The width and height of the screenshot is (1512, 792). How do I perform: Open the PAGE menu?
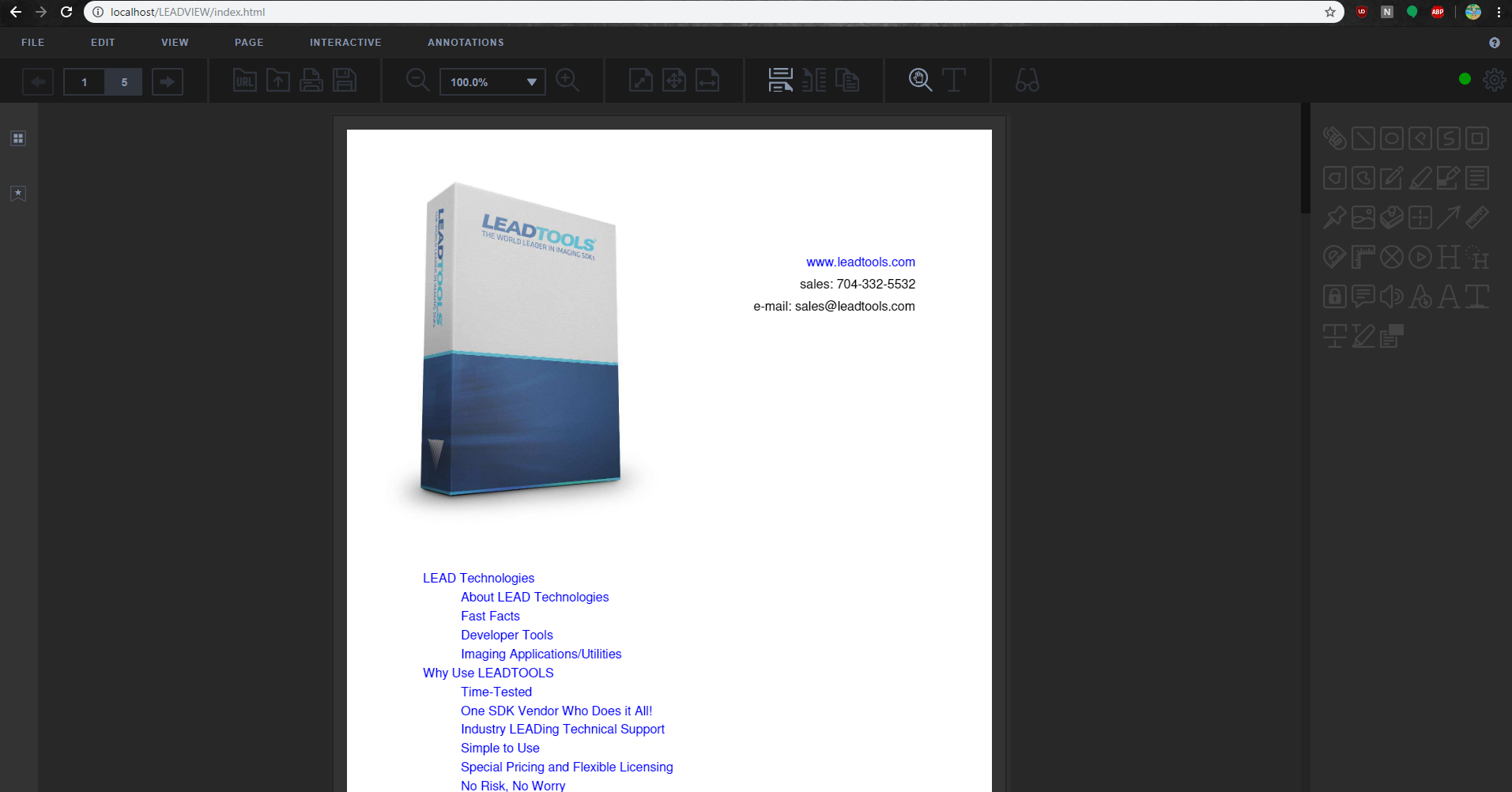pos(249,43)
